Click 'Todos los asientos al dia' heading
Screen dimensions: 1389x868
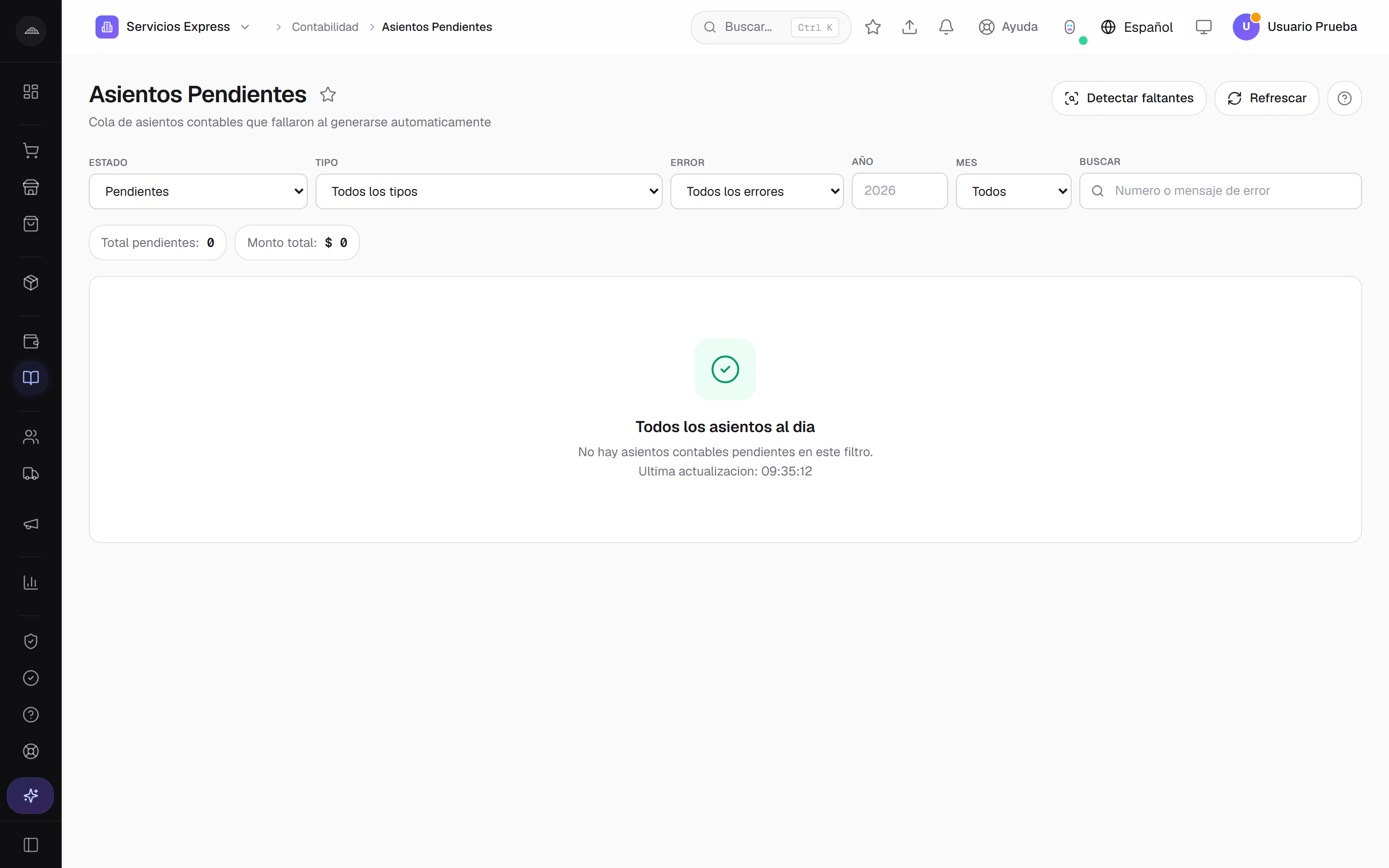click(x=725, y=427)
